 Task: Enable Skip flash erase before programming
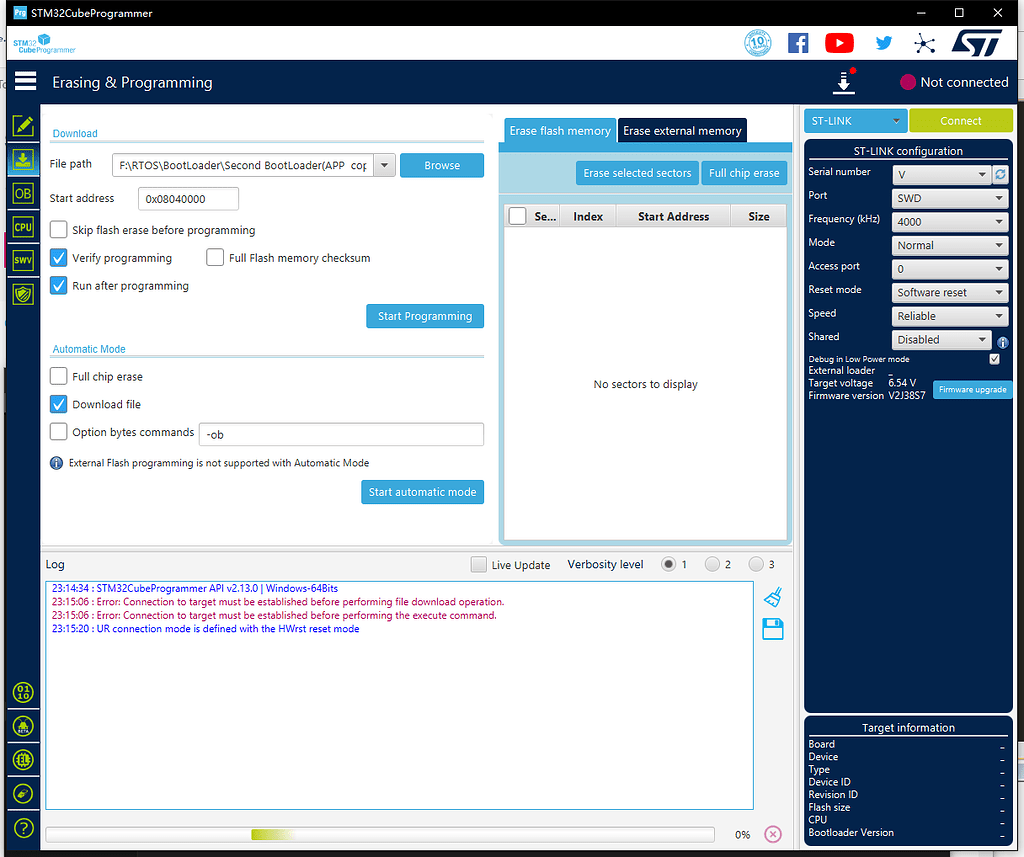point(59,230)
